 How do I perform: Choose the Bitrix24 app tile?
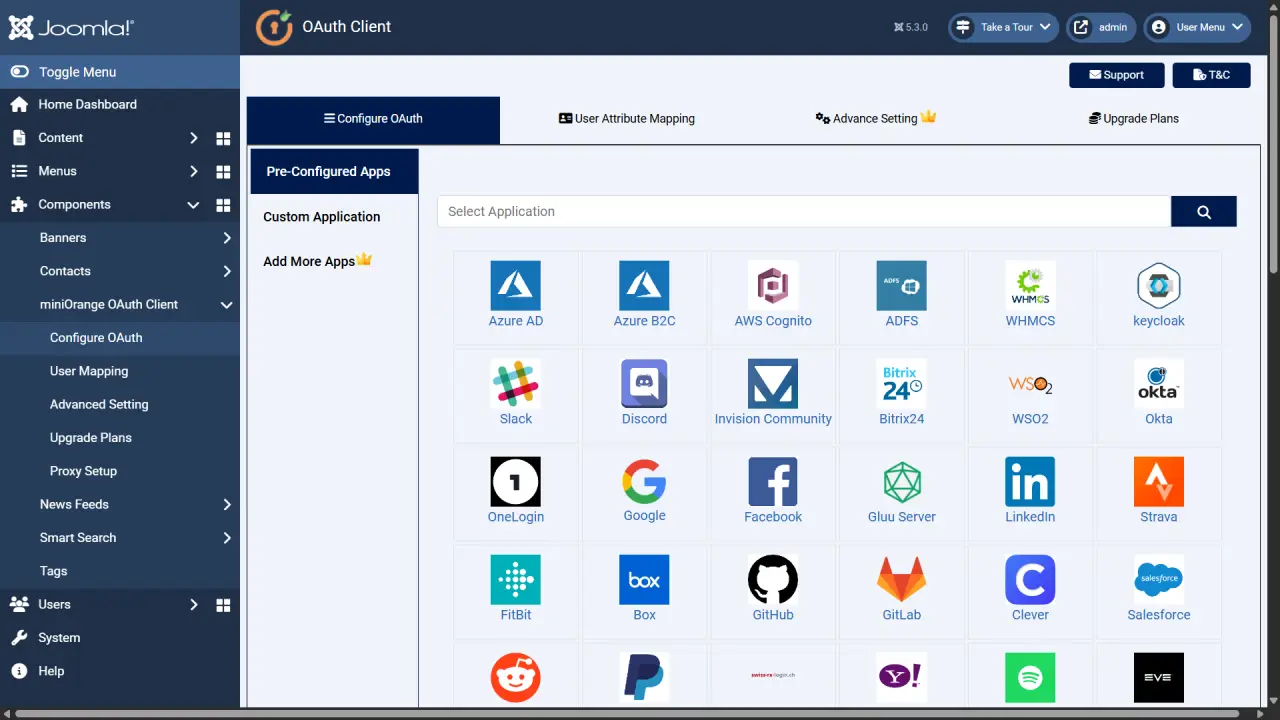pos(901,384)
